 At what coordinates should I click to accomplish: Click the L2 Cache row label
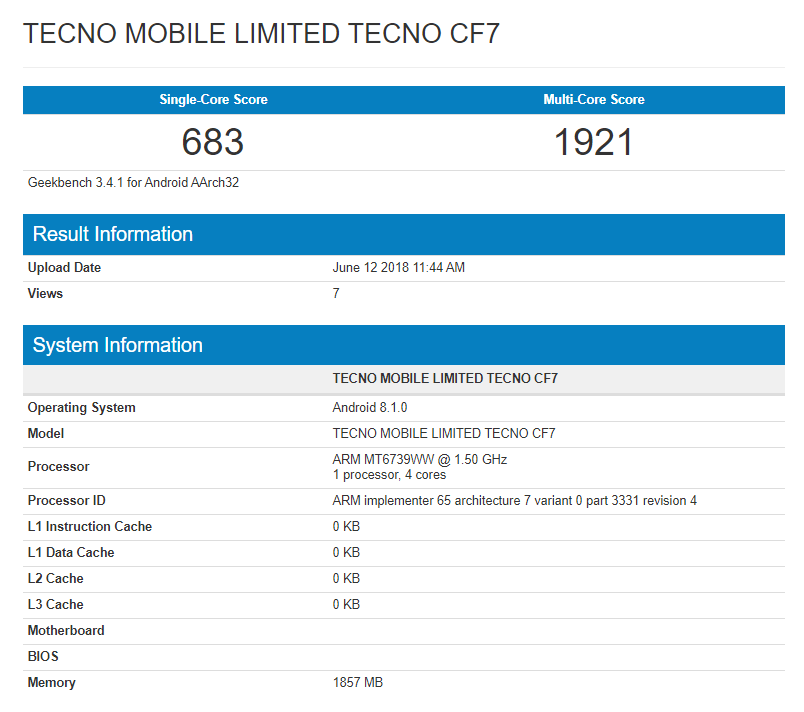56,579
